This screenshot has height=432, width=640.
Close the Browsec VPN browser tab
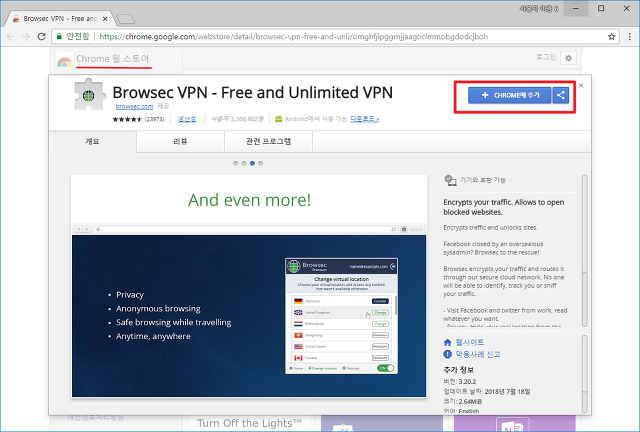click(105, 19)
